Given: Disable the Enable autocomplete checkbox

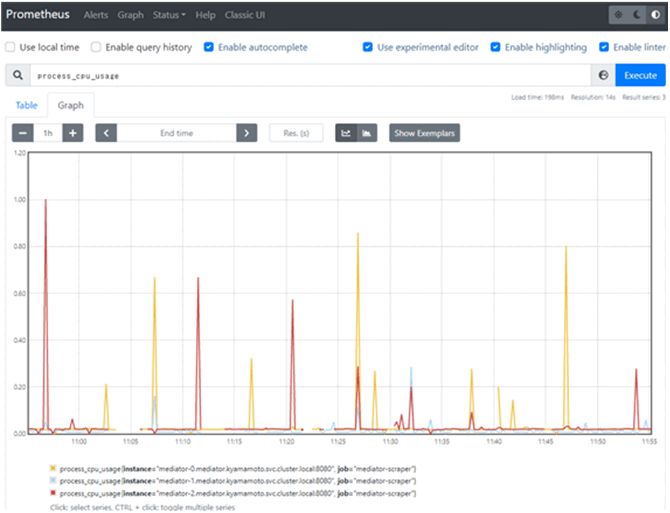Looking at the screenshot, I should (208, 47).
